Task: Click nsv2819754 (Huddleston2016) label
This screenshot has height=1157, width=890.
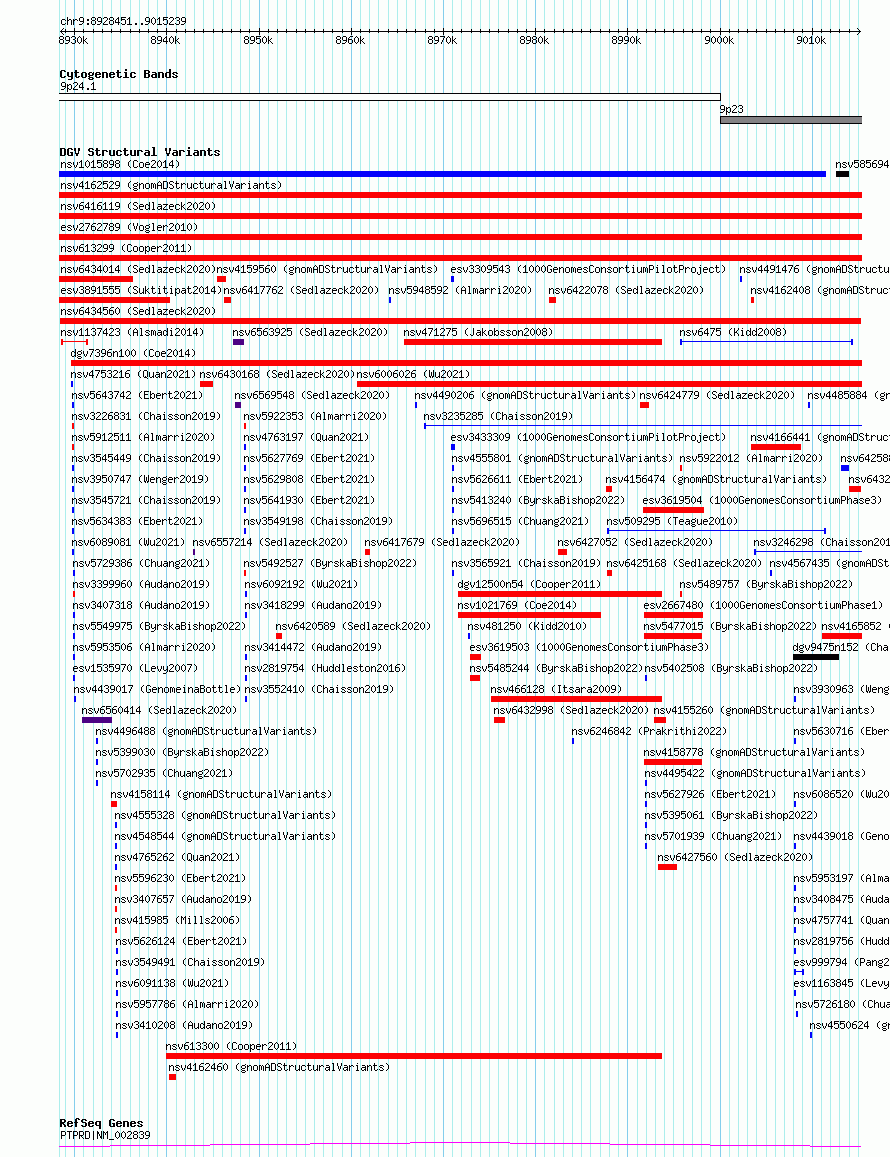Action: tap(325, 669)
